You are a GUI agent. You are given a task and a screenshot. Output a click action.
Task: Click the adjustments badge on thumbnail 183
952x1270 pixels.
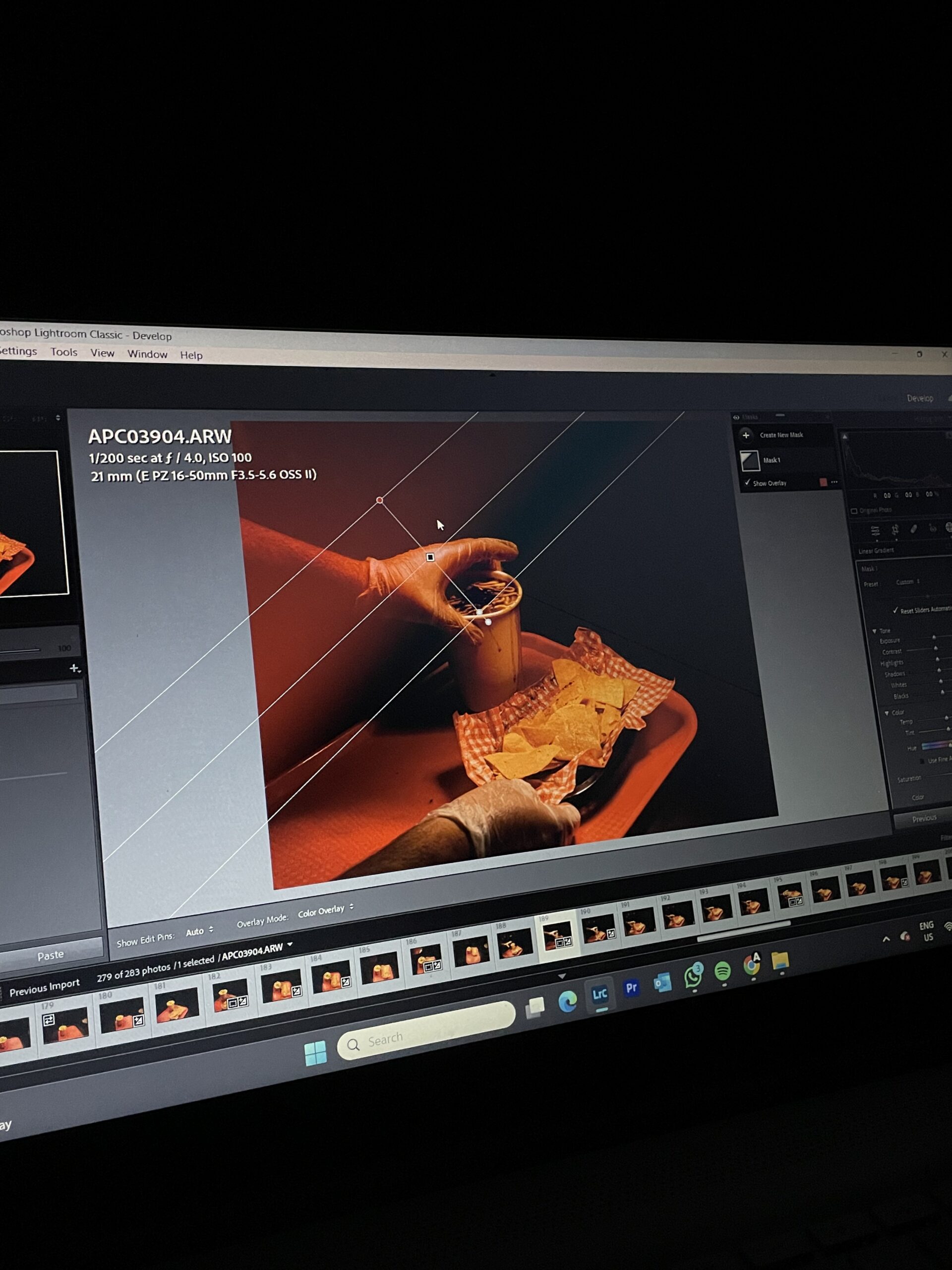click(296, 991)
